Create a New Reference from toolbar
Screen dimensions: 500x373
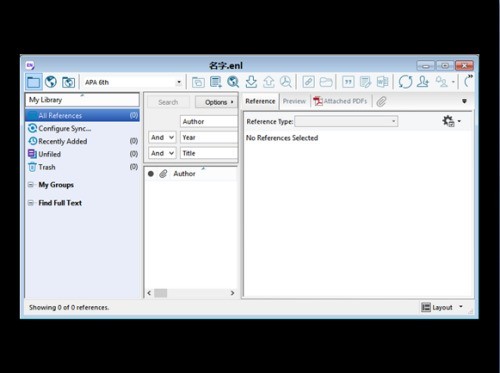click(216, 82)
